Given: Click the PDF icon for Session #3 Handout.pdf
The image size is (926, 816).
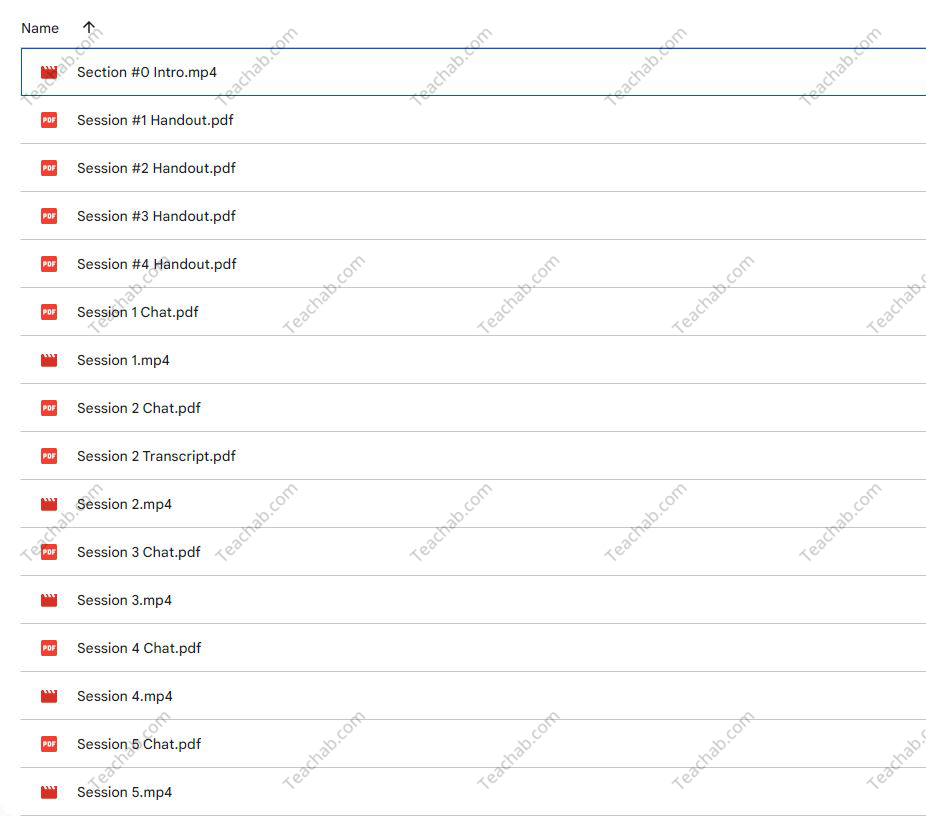Looking at the screenshot, I should (49, 216).
